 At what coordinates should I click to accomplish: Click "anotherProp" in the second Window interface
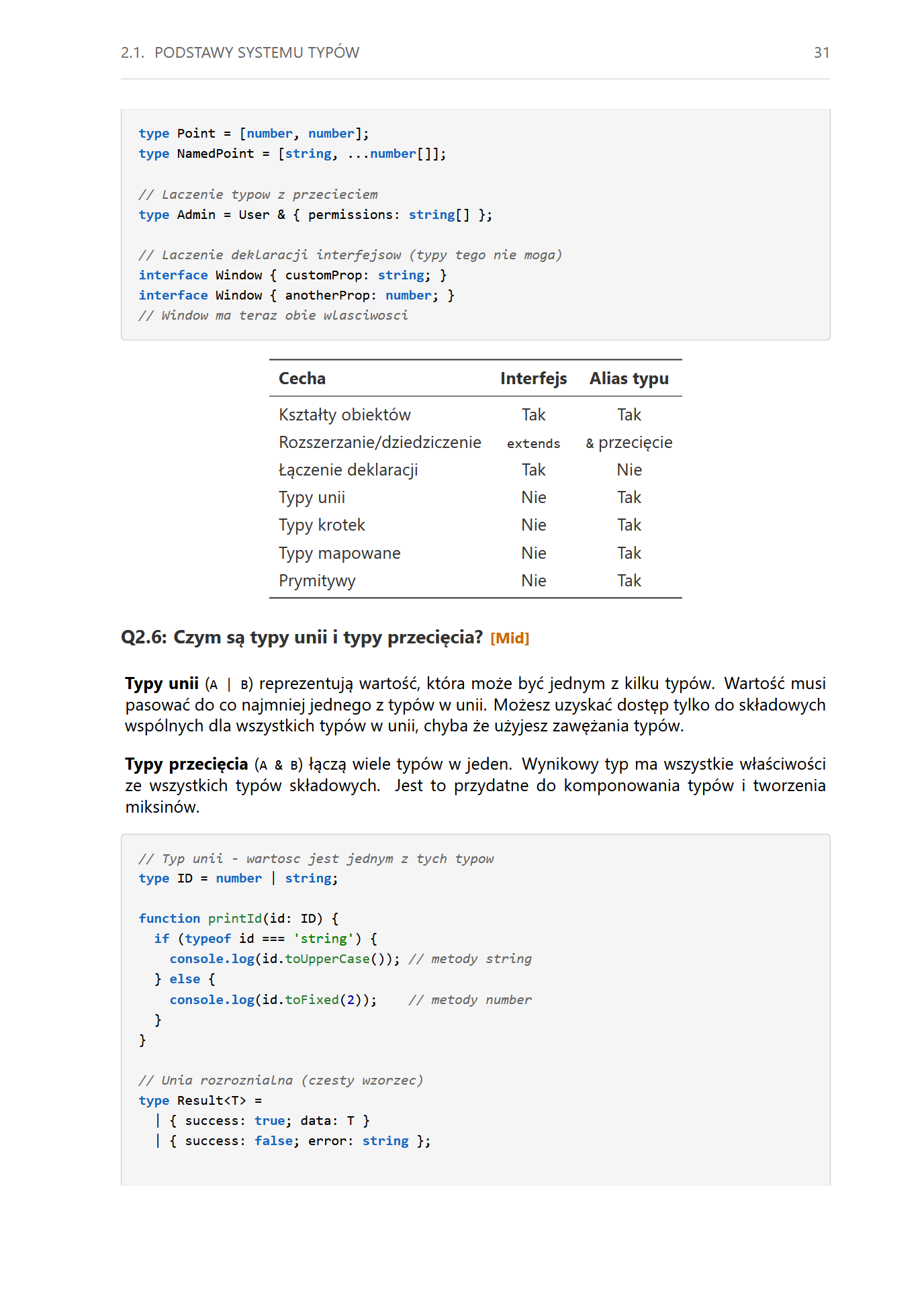coord(327,296)
